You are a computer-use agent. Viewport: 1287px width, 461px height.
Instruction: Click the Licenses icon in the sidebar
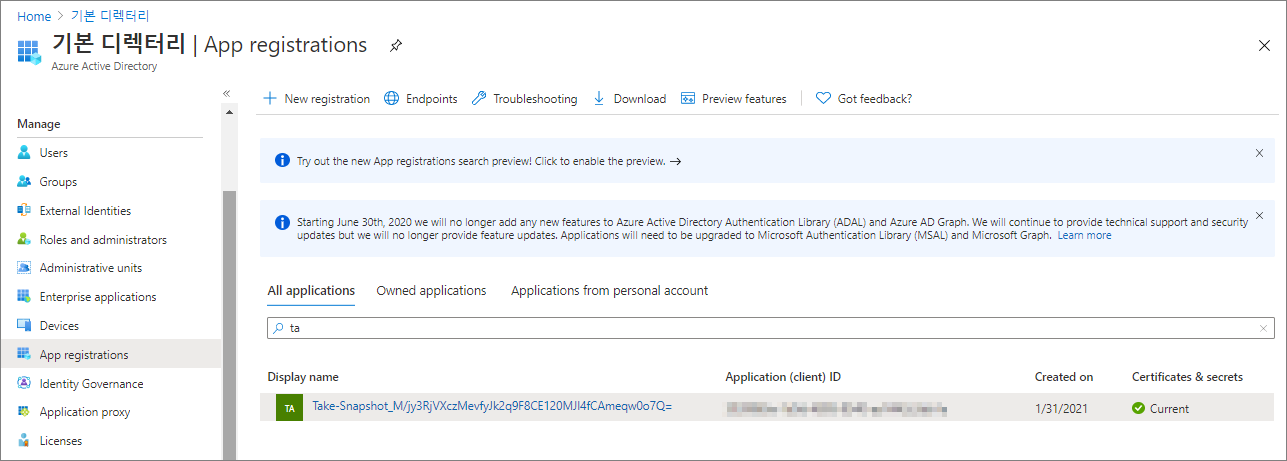pos(25,441)
